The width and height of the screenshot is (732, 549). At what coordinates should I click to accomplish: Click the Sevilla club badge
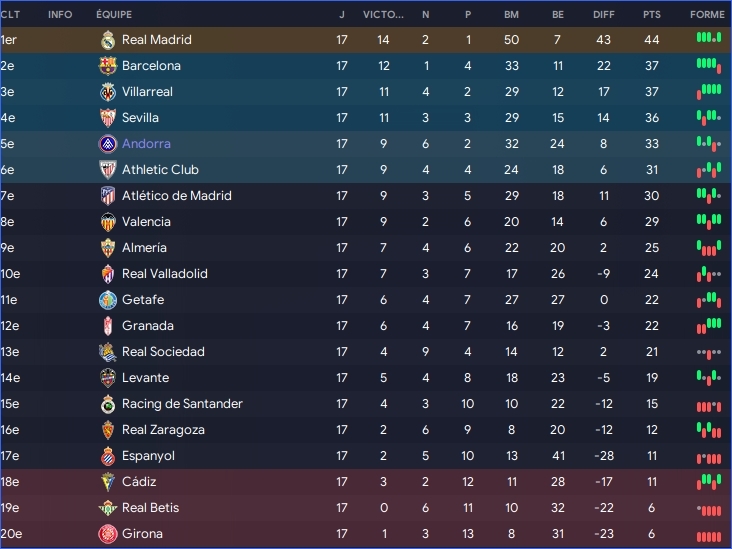(108, 118)
